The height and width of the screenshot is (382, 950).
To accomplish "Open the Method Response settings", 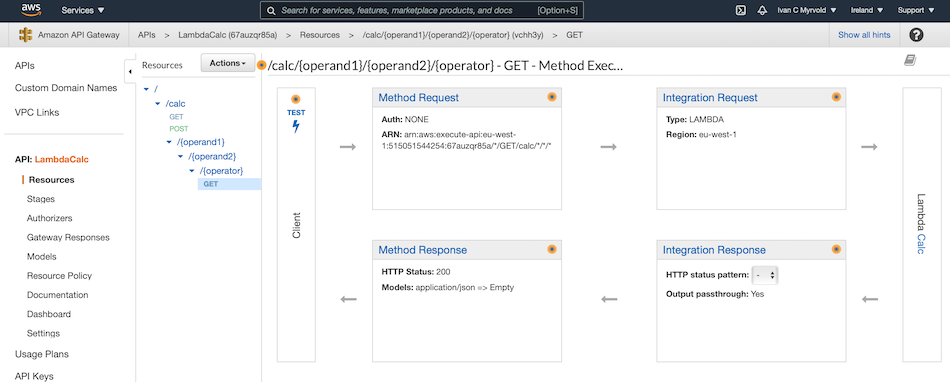I will [x=423, y=250].
